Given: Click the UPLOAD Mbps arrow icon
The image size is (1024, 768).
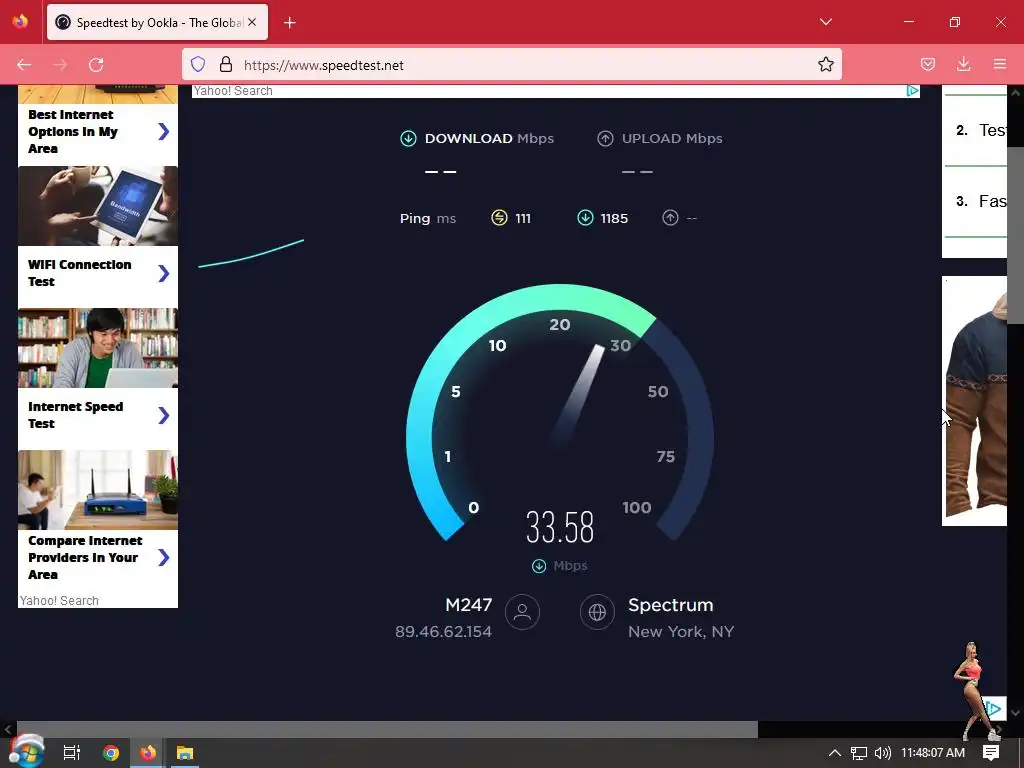Looking at the screenshot, I should click(605, 138).
